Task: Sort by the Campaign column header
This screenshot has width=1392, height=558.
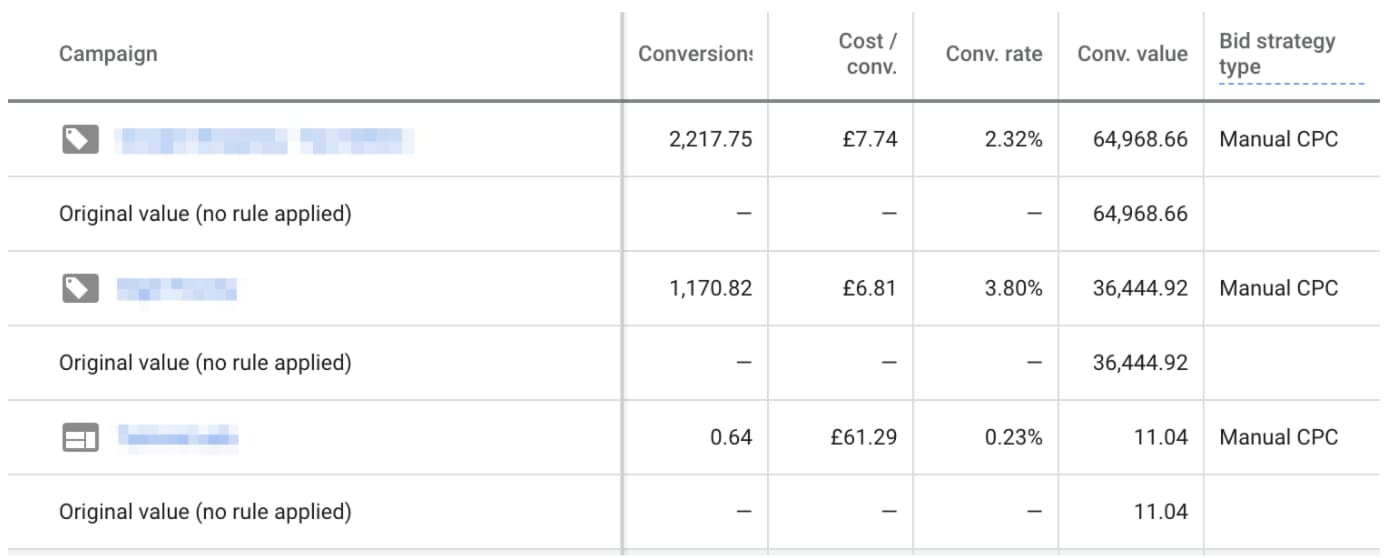Action: pos(108,54)
